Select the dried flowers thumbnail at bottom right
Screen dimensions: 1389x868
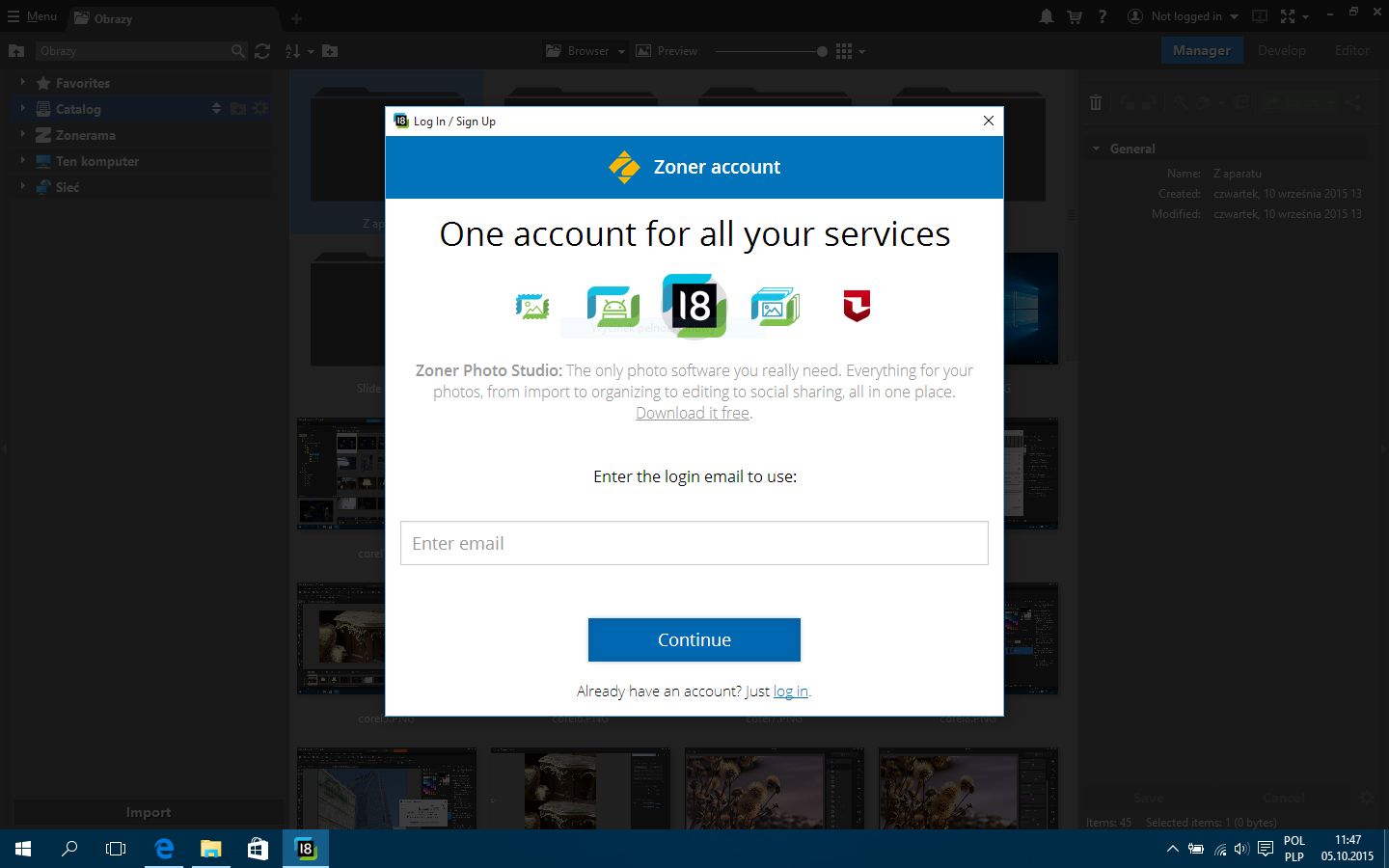pos(968,789)
